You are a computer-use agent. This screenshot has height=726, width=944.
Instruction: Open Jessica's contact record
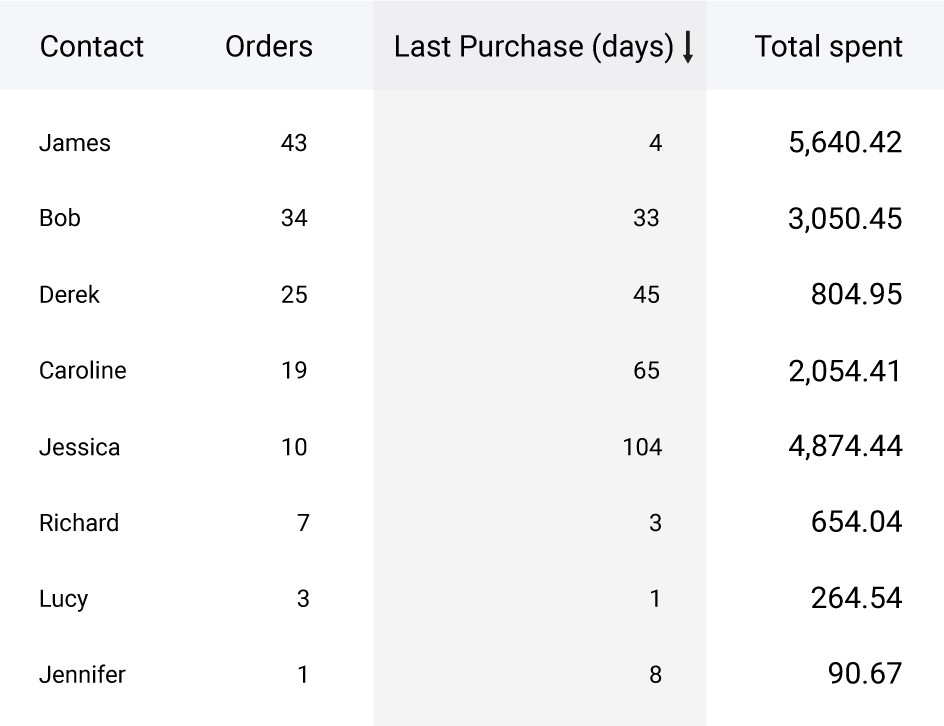(79, 447)
